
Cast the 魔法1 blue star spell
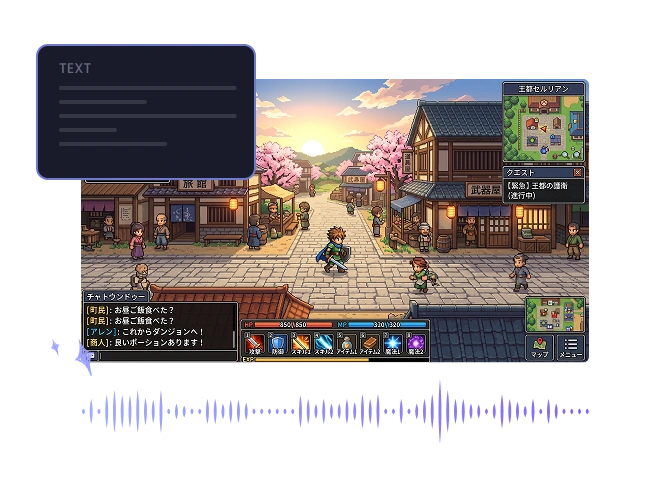(393, 344)
